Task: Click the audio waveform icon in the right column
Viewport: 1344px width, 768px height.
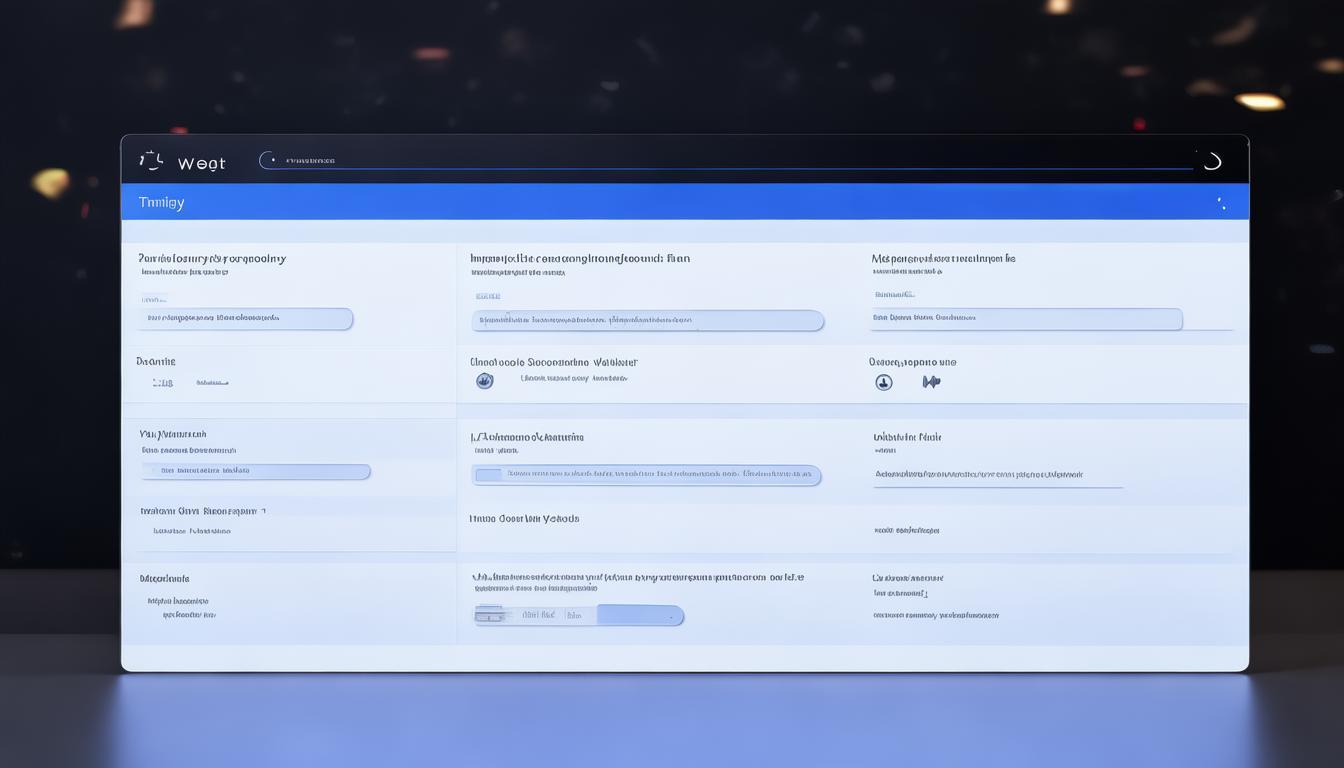Action: [931, 382]
